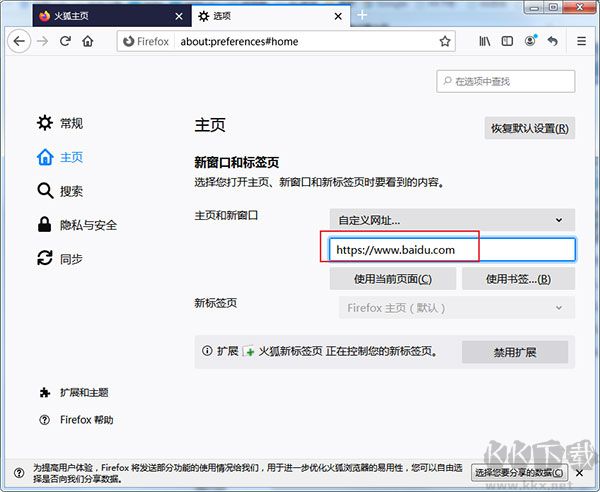Image resolution: width=600 pixels, height=492 pixels.
Task: Open the 搜索 settings category
Action: (60, 191)
